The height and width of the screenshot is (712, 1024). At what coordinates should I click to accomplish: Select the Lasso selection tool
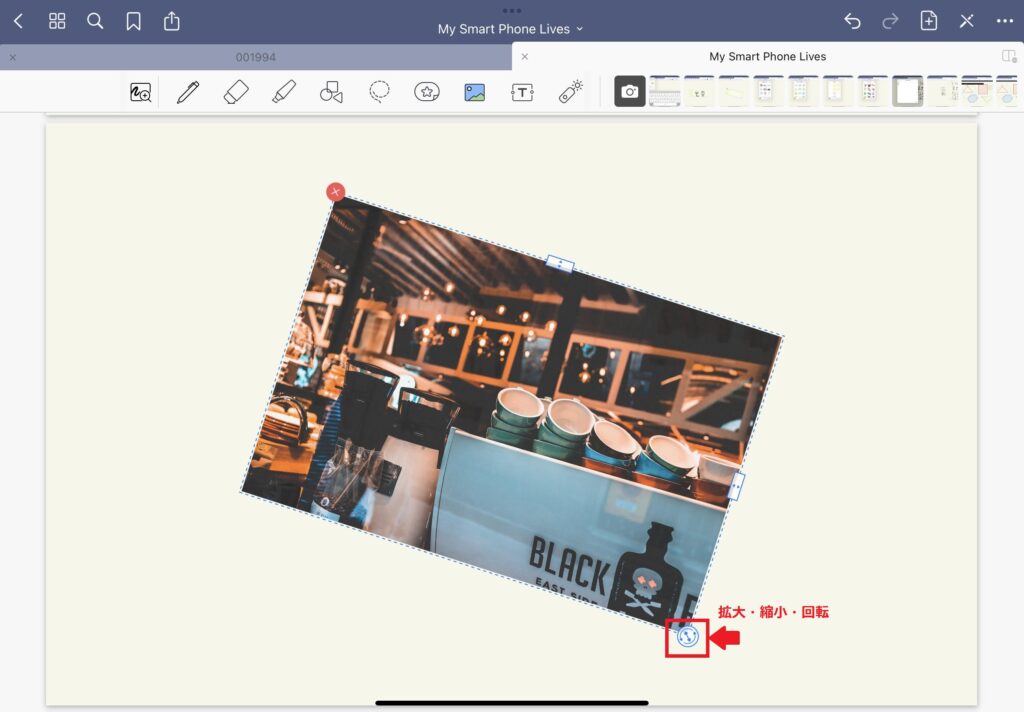pyautogui.click(x=379, y=92)
